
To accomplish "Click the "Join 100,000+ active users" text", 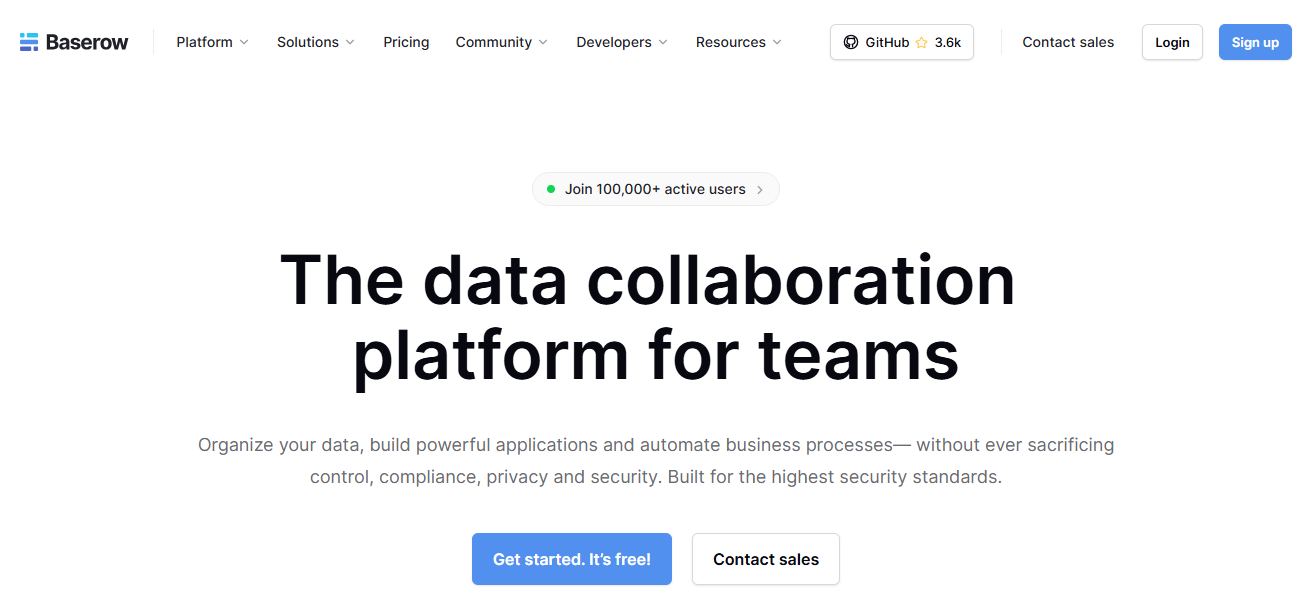I will (x=655, y=189).
